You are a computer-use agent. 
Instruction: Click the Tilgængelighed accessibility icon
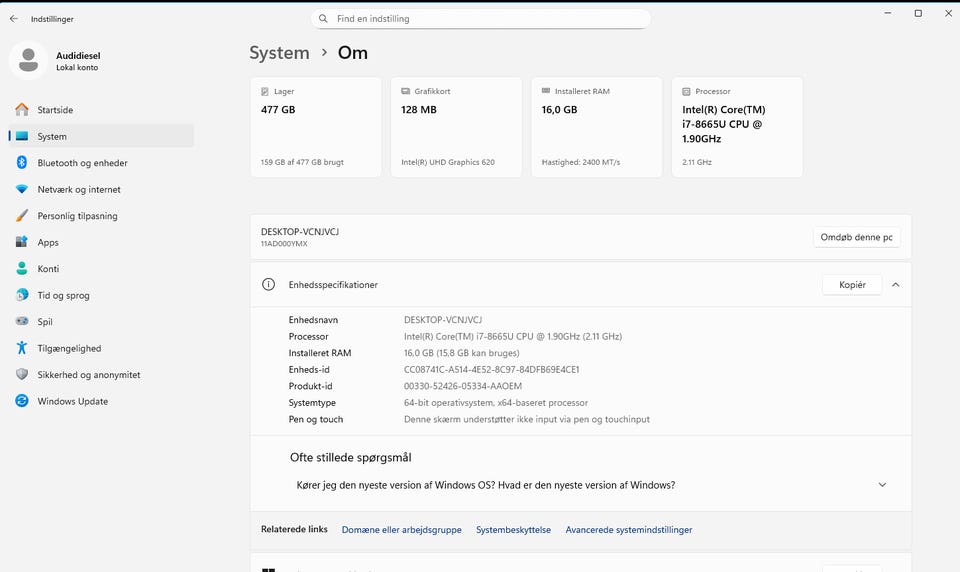(x=21, y=348)
